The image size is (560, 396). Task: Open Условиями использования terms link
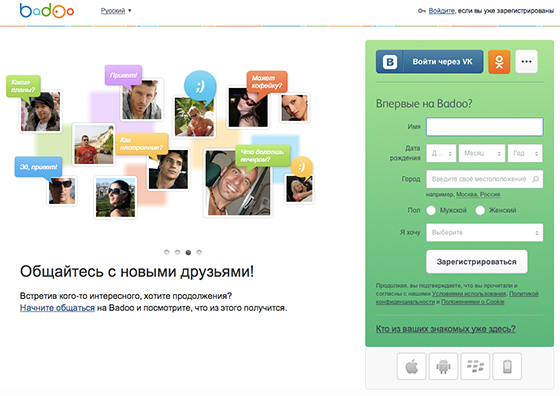tap(469, 294)
